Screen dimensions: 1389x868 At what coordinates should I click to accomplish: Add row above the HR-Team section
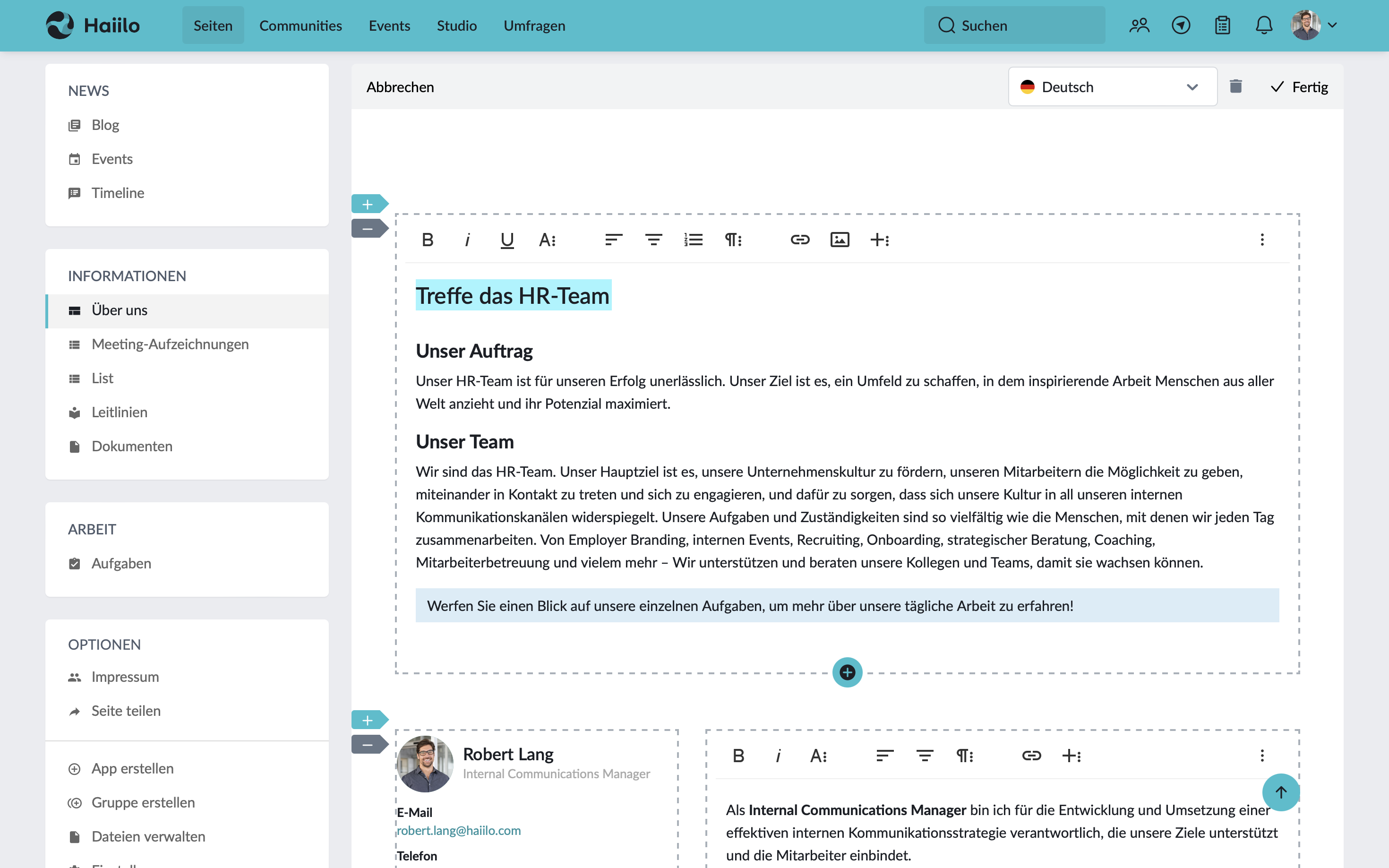[x=369, y=204]
